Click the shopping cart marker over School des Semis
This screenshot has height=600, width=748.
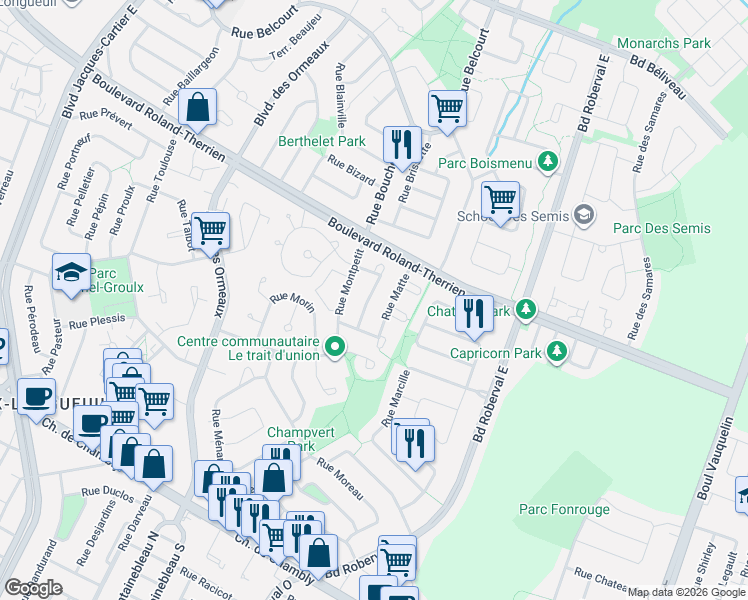click(x=500, y=201)
